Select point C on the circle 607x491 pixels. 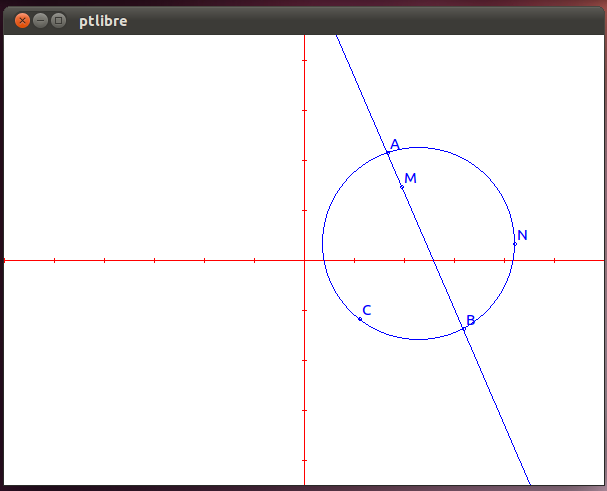360,319
